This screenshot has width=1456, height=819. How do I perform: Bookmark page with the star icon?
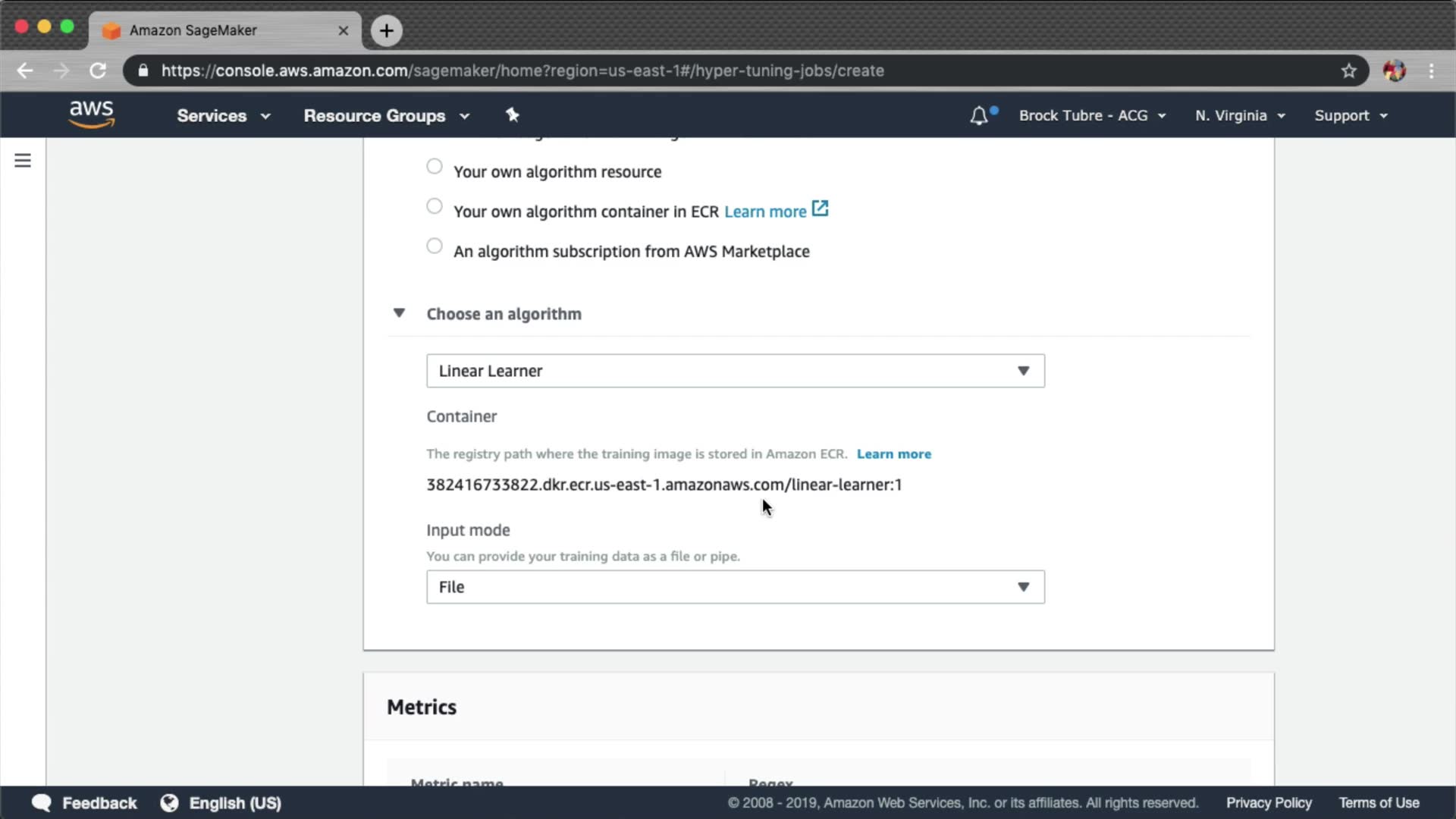tap(1348, 71)
